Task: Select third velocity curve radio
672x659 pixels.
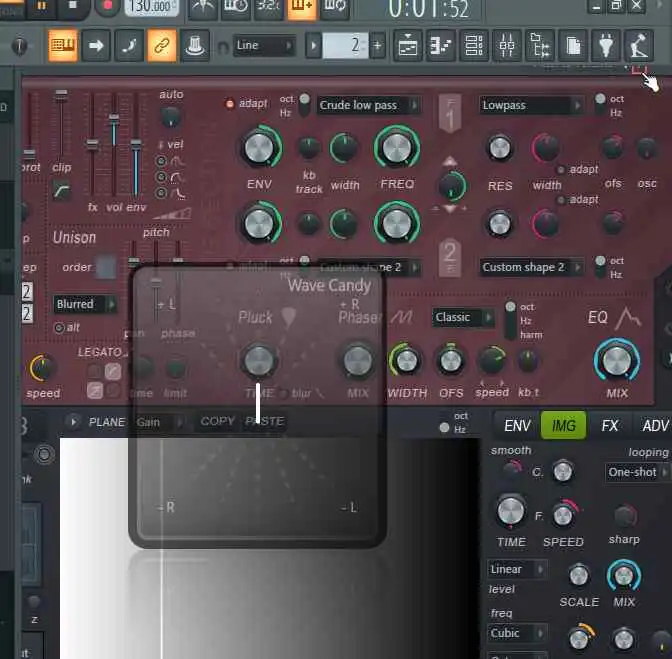Action: (x=161, y=193)
